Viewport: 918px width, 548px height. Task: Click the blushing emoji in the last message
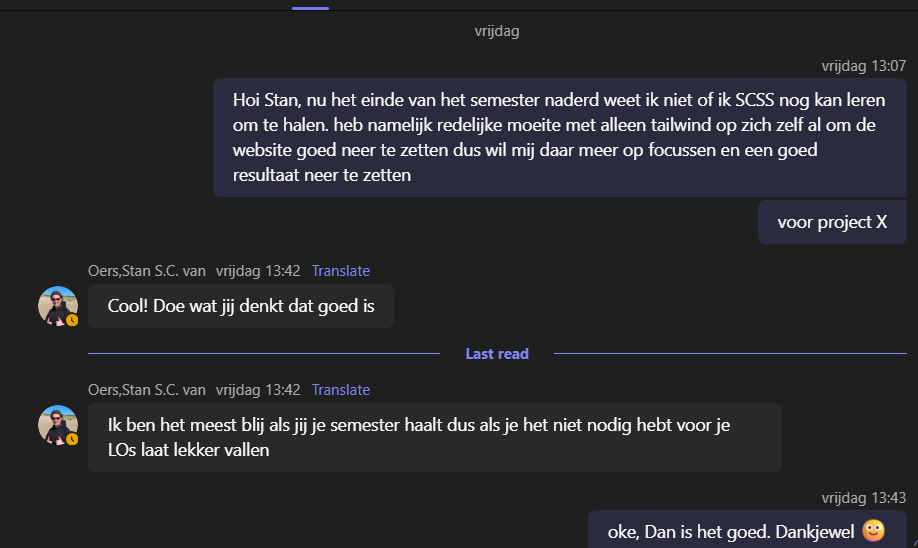873,530
